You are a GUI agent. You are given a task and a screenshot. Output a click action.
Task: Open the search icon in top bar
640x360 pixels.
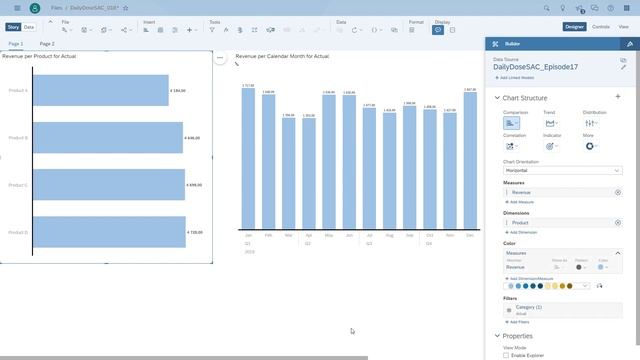click(x=547, y=8)
